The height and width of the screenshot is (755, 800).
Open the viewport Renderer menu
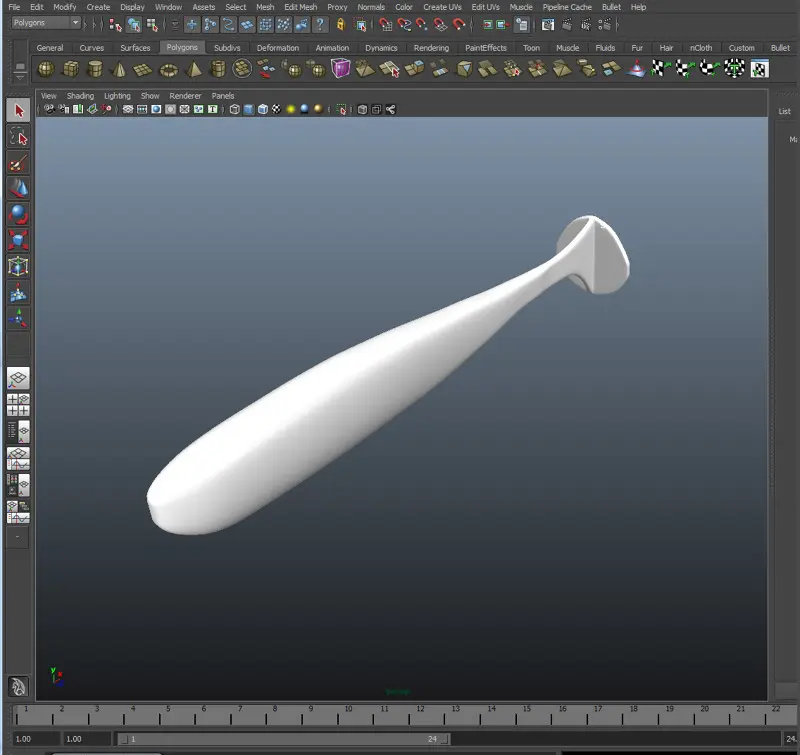click(185, 96)
